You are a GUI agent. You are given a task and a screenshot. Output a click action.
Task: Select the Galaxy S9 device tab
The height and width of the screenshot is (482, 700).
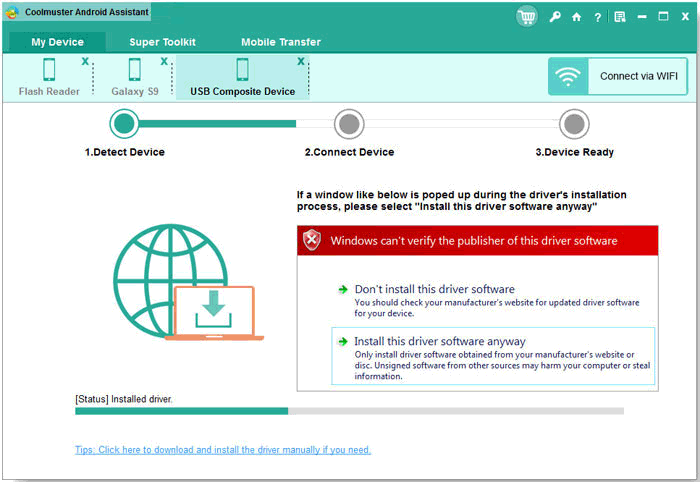(134, 77)
